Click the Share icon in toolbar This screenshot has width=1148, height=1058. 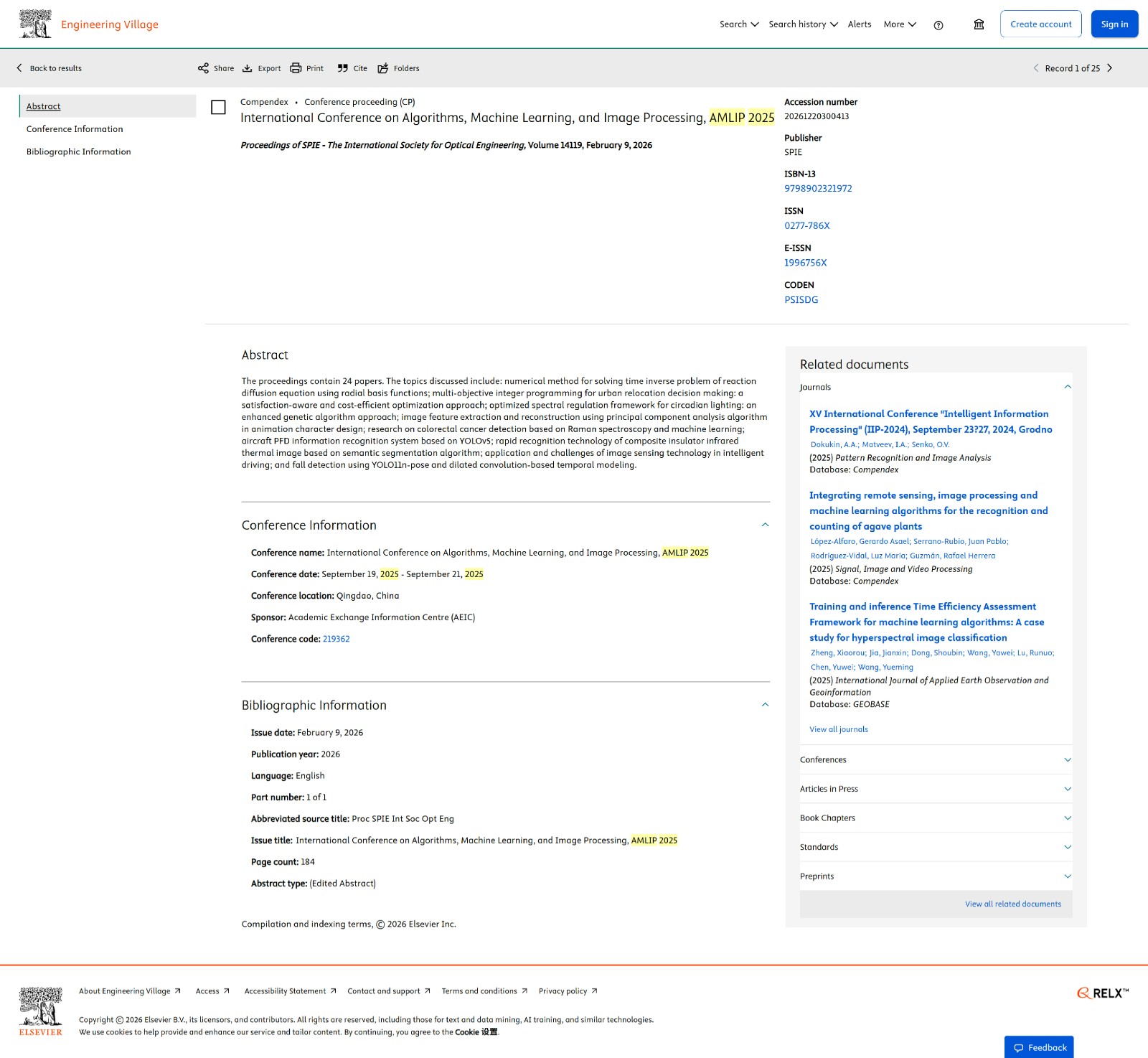pos(204,68)
